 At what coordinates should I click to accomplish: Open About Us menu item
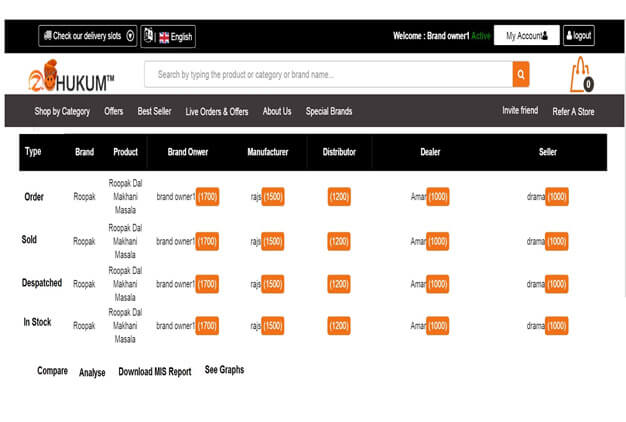[277, 111]
